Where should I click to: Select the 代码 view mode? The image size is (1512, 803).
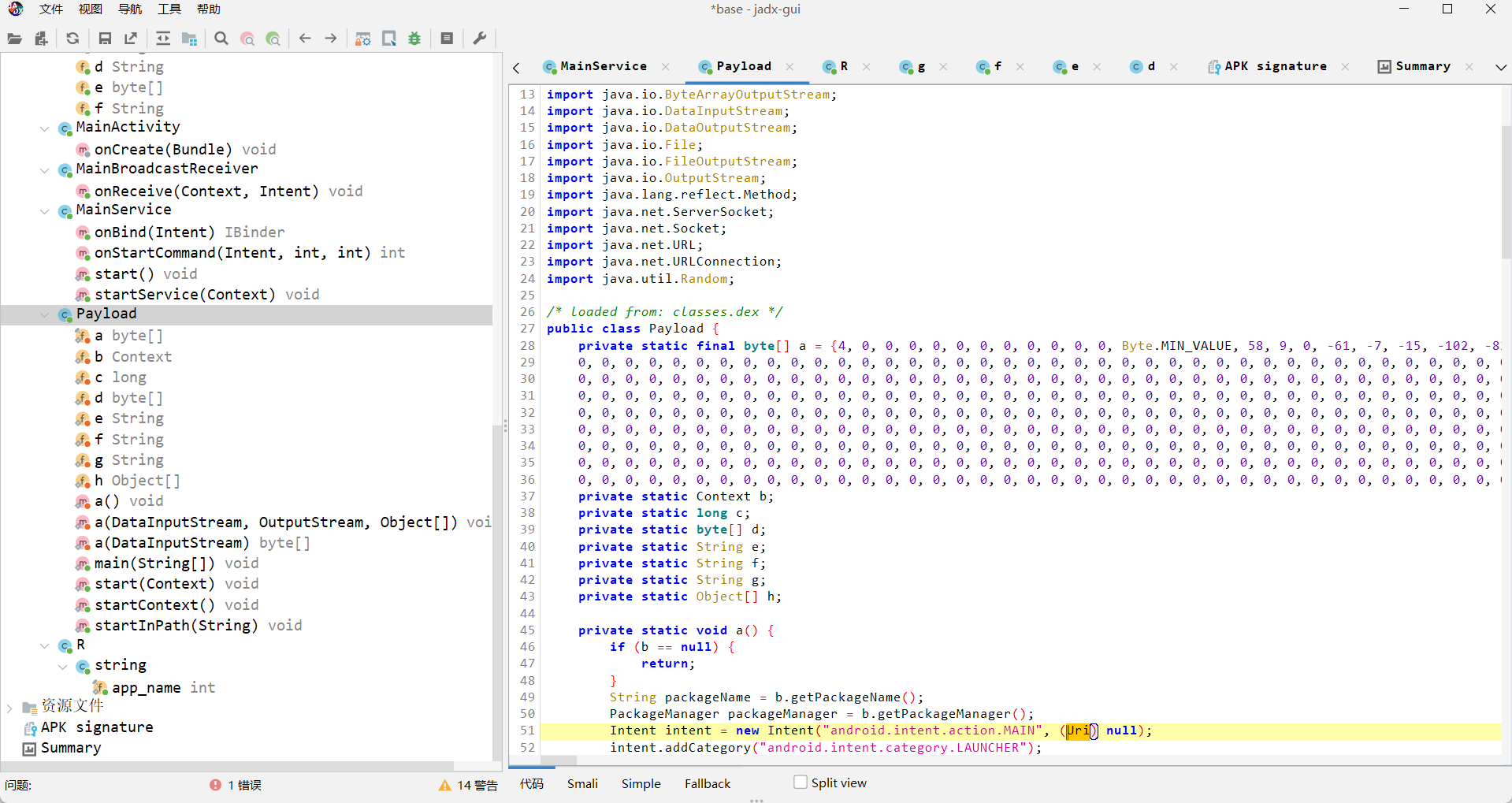pos(532,783)
